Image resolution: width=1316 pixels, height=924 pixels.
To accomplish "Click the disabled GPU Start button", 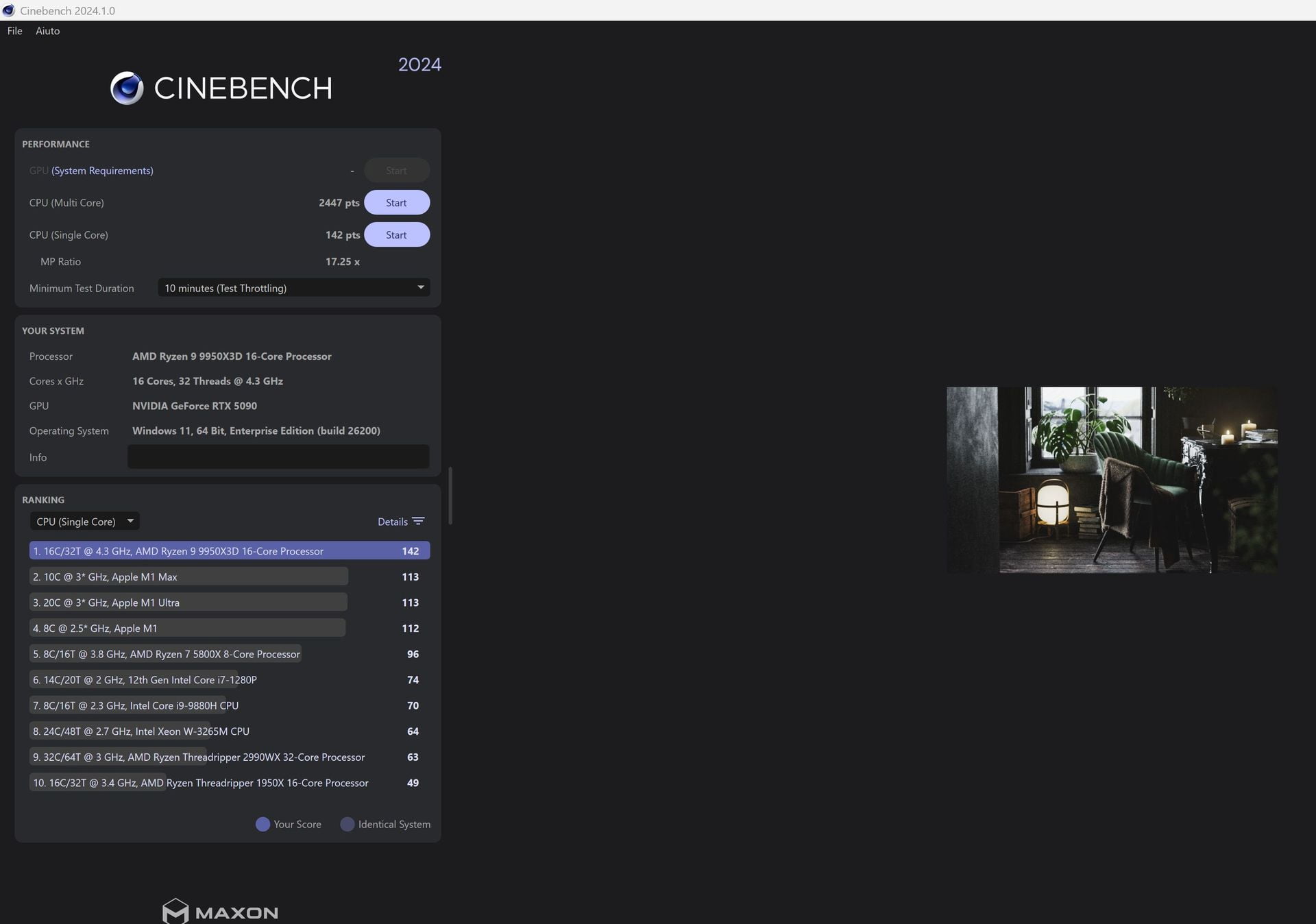I will point(397,171).
